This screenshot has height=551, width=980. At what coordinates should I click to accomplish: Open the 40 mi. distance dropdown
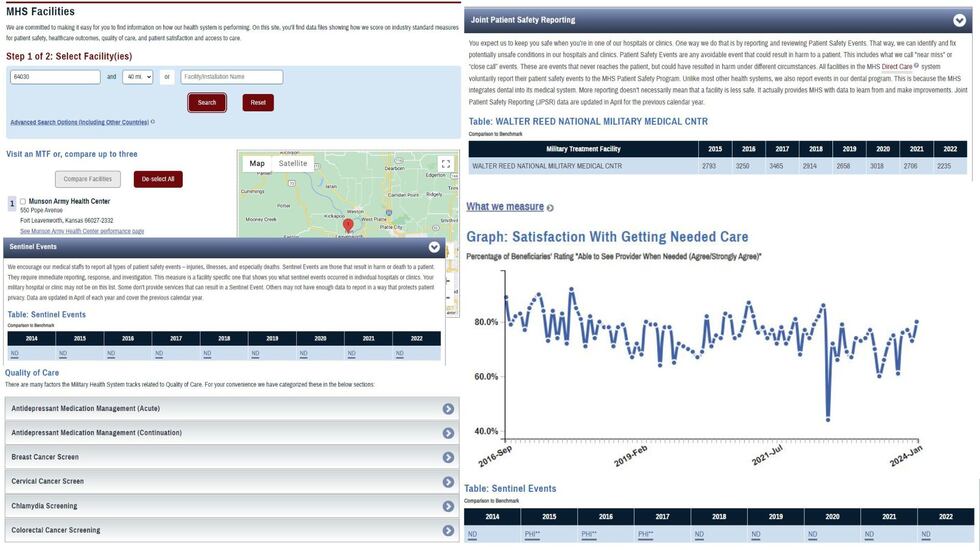pyautogui.click(x=137, y=77)
